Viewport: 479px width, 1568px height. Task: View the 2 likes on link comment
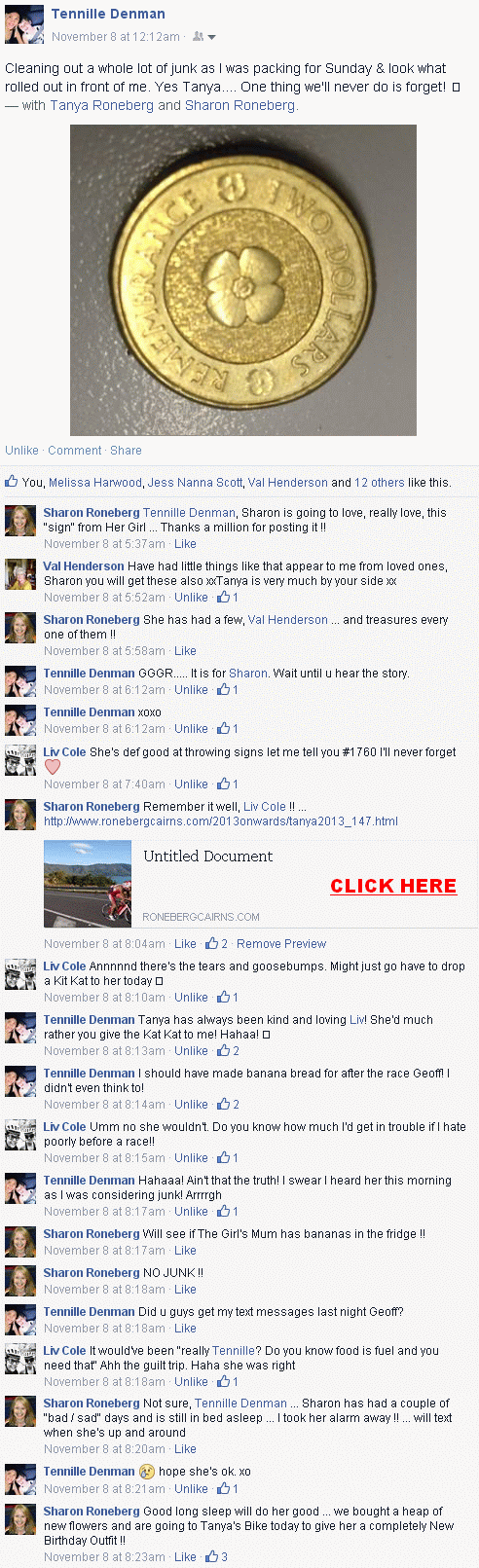pos(216,944)
